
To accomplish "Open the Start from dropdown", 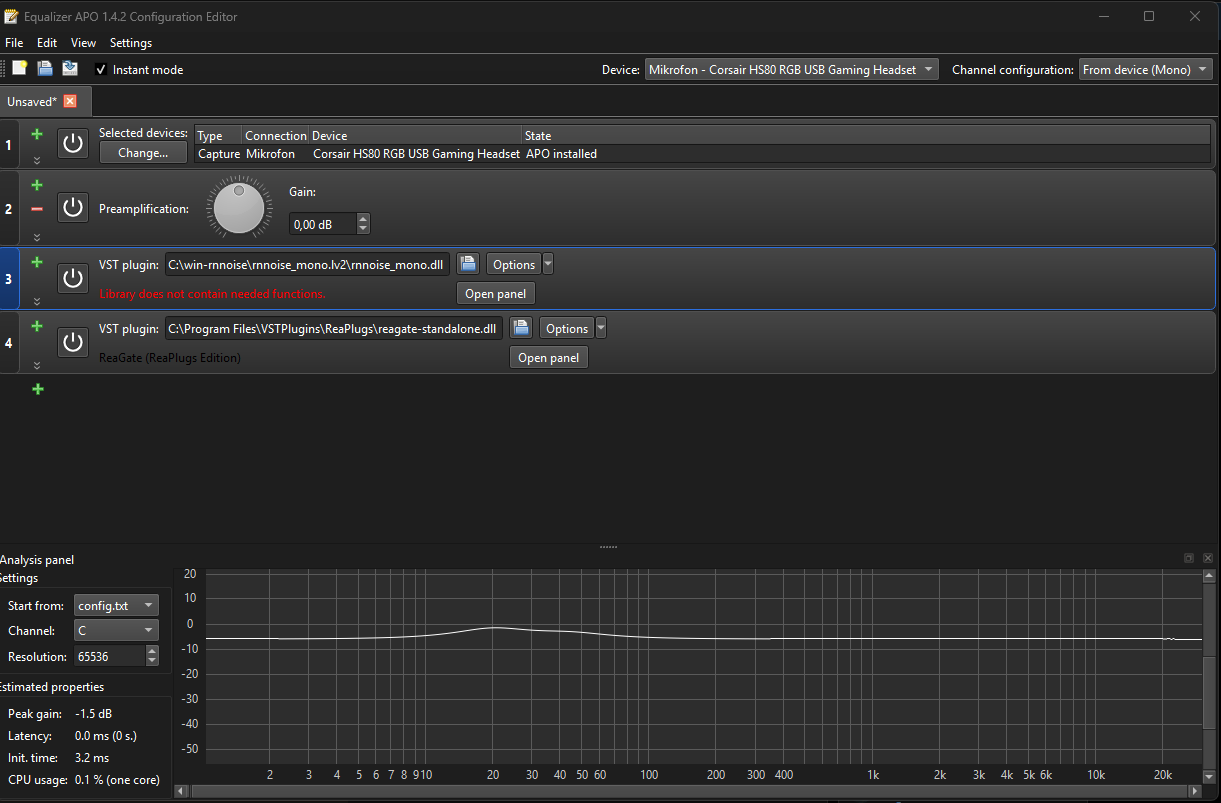I will (x=117, y=606).
